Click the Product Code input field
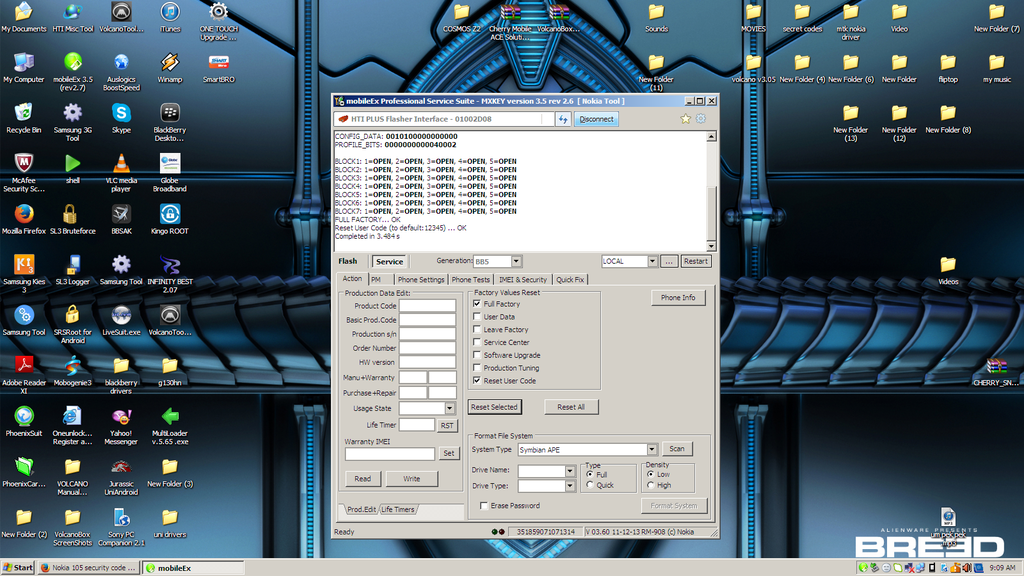The image size is (1024, 576). (427, 306)
